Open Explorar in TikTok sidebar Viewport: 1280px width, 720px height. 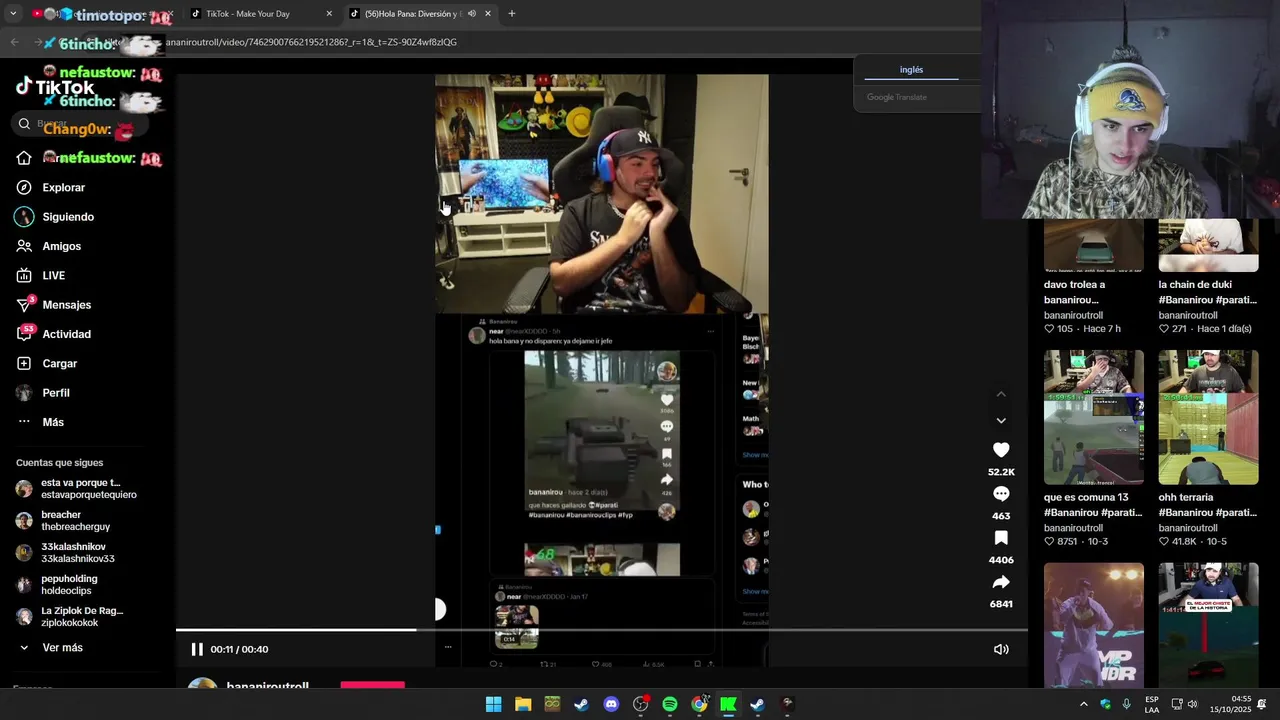pos(63,187)
